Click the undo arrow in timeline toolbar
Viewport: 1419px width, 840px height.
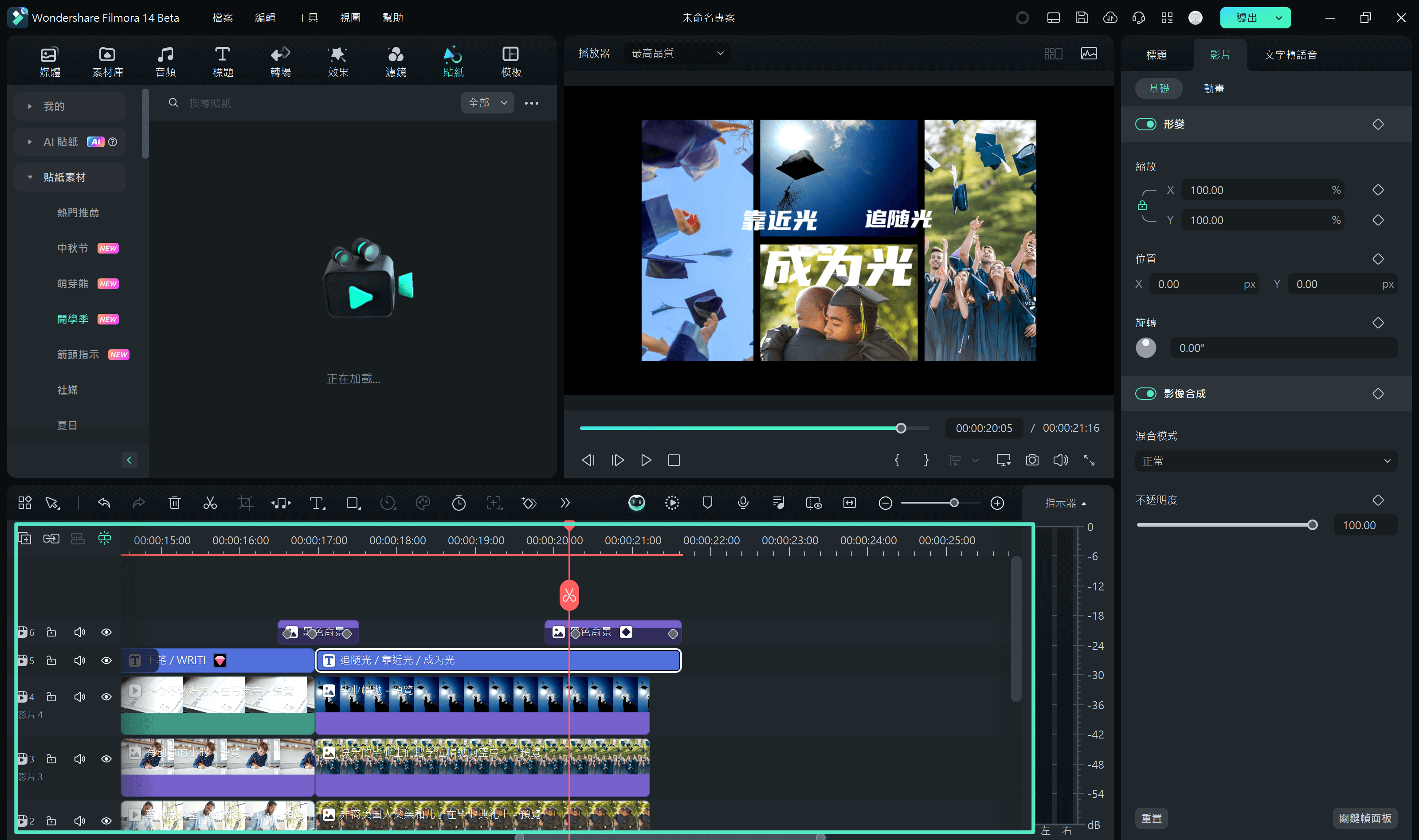coord(104,503)
